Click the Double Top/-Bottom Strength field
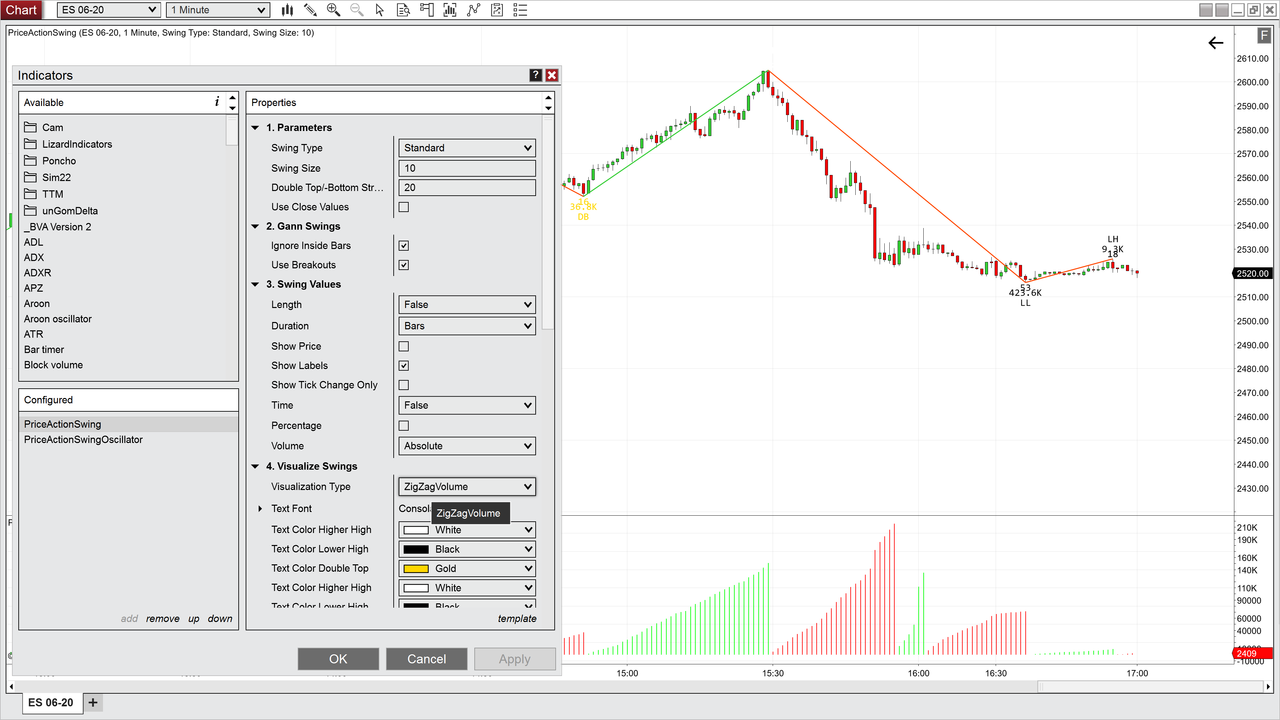This screenshot has width=1280, height=720. coord(467,188)
